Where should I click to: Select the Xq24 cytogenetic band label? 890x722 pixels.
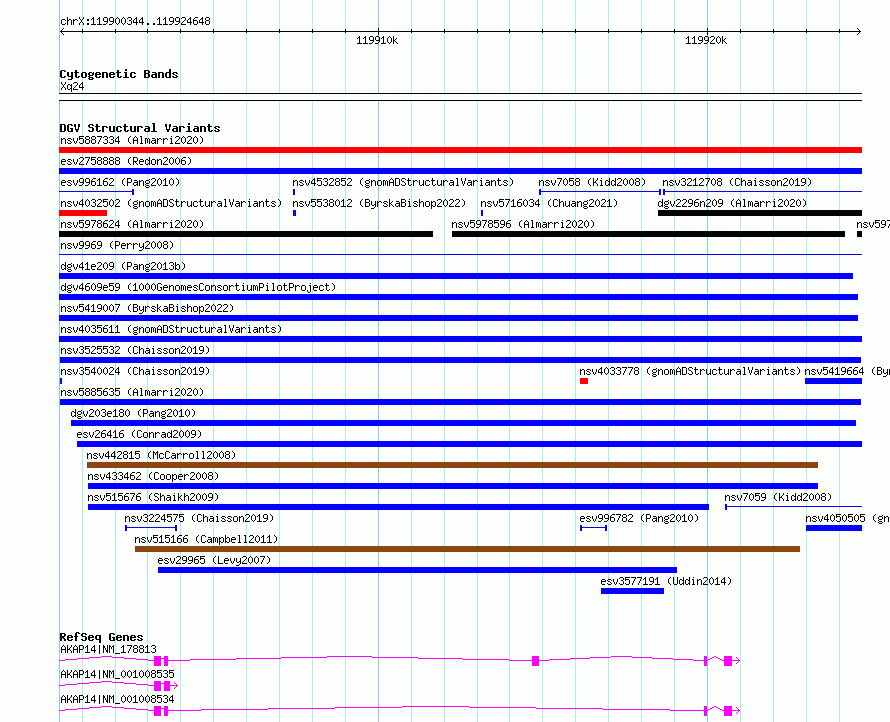(x=72, y=86)
